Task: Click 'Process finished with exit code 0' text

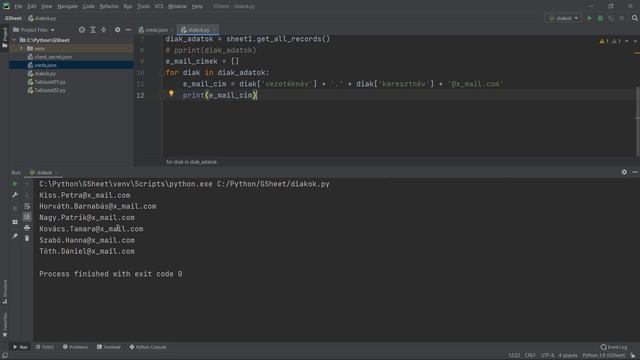Action: pyautogui.click(x=111, y=274)
